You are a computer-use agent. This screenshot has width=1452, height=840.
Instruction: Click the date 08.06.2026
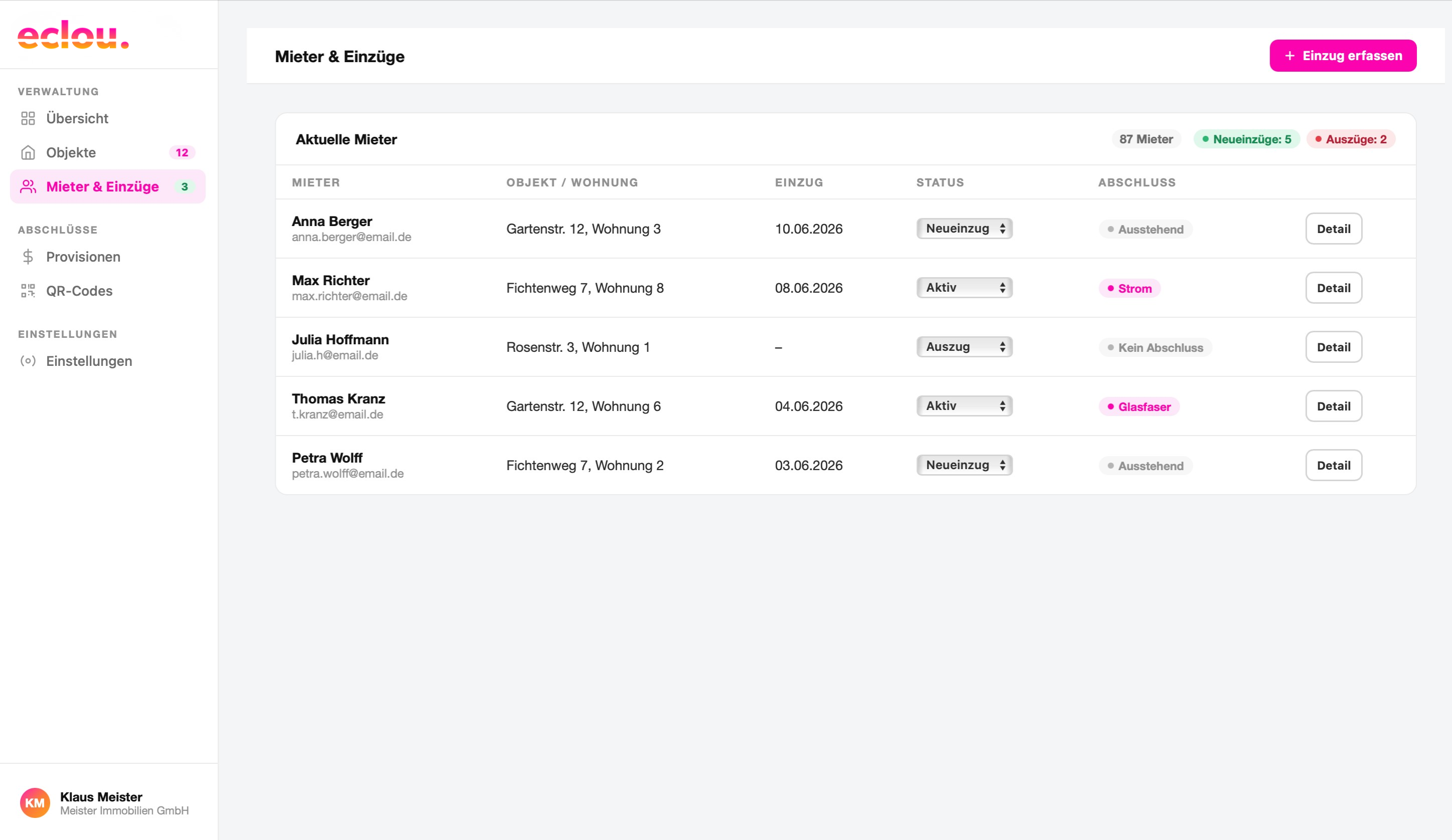click(x=808, y=288)
